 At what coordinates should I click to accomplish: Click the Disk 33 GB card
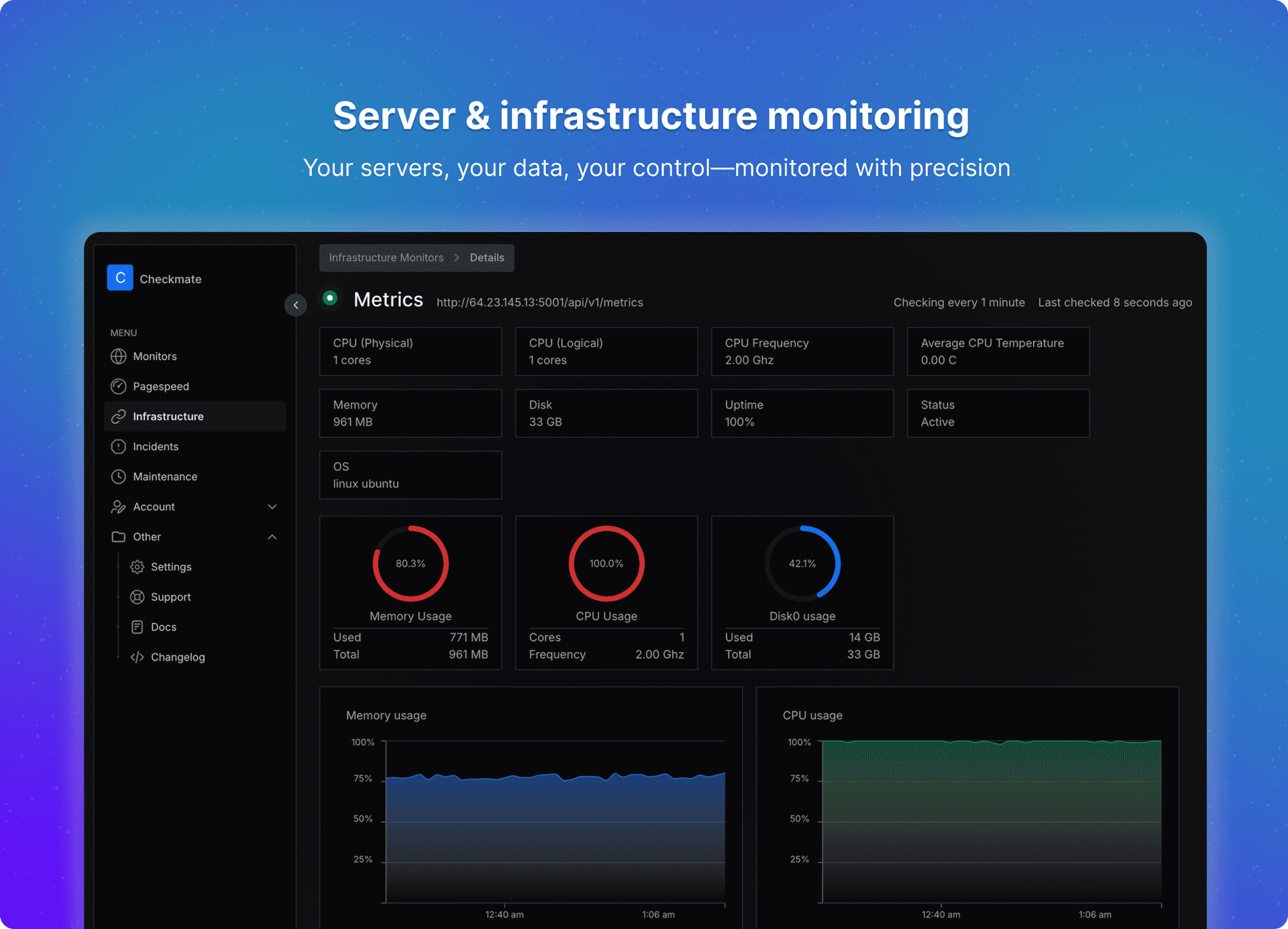pyautogui.click(x=606, y=413)
